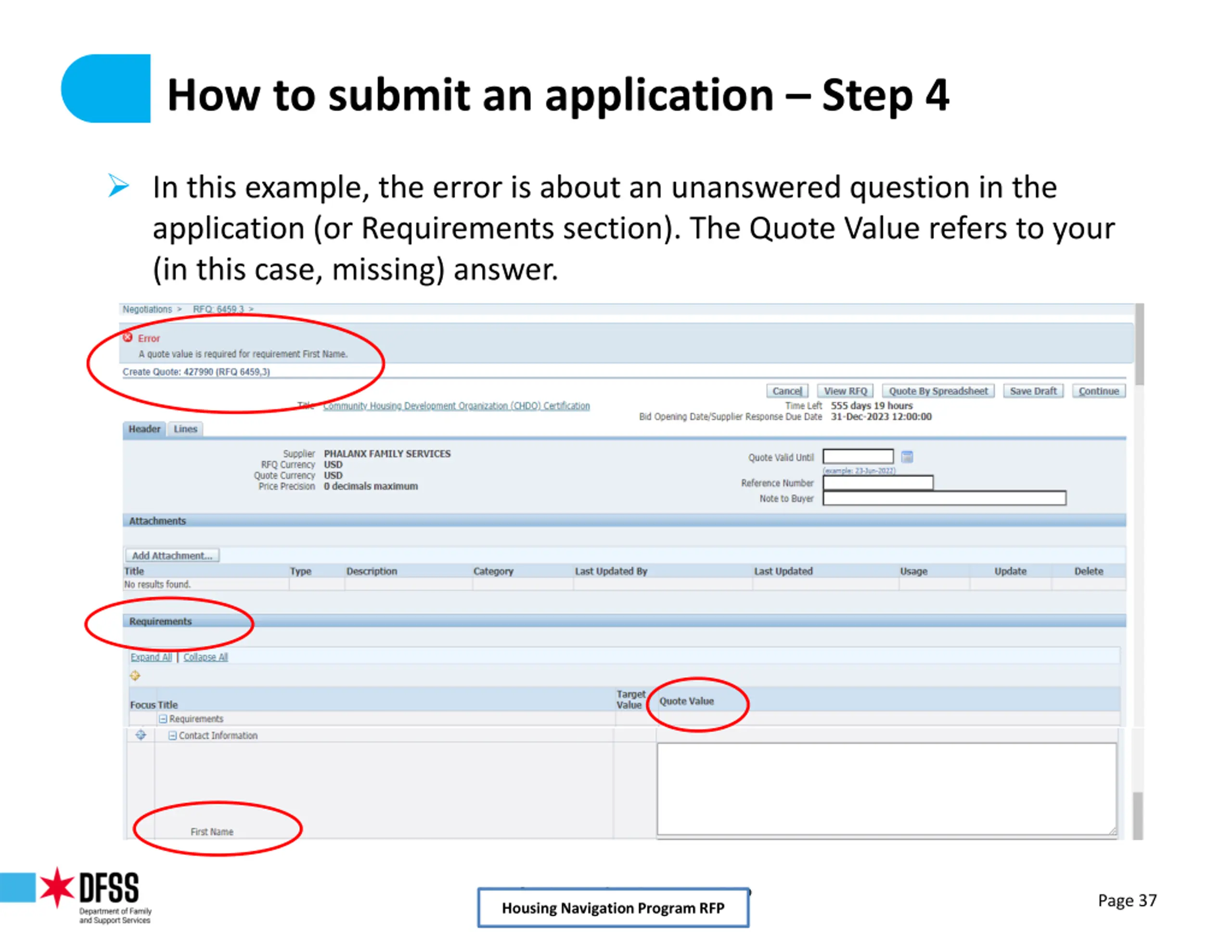Screen dimensions: 1232x952
Task: Open the Negotiations breadcrumb link
Action: click(x=147, y=309)
